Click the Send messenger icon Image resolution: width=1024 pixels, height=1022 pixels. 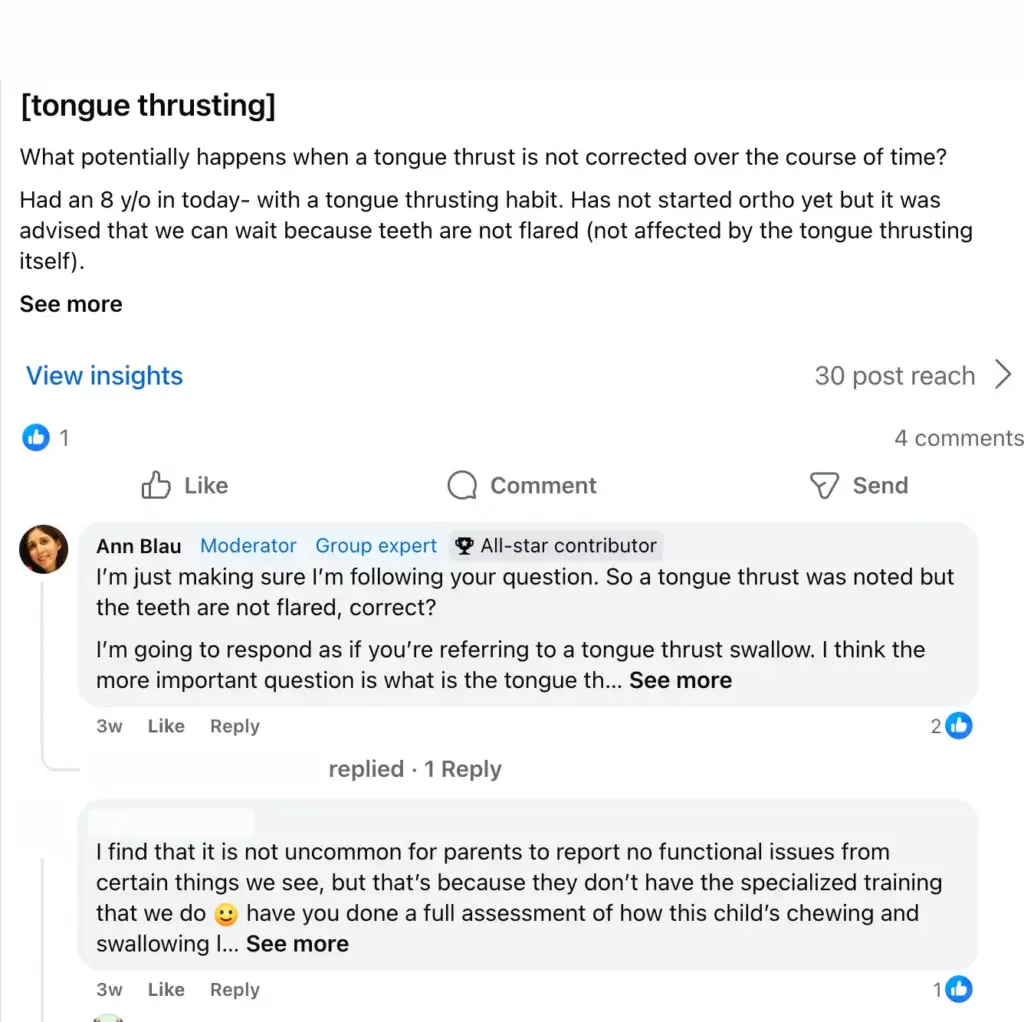tap(824, 485)
